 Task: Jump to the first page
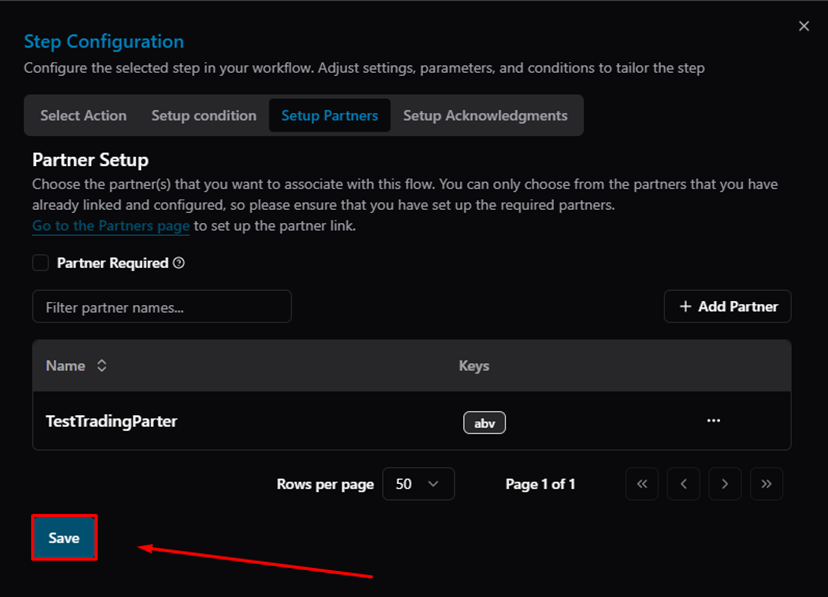click(x=642, y=484)
